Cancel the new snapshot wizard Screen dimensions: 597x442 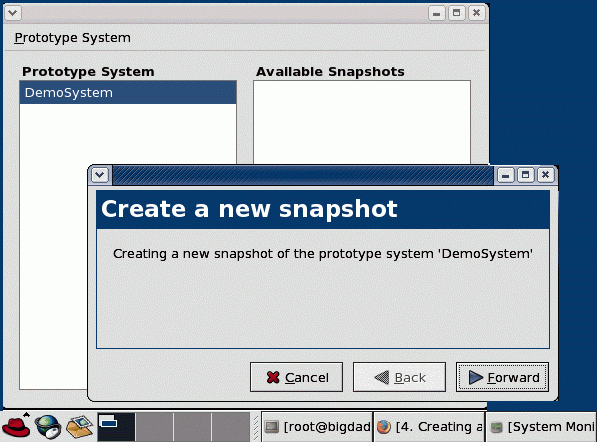[x=296, y=377]
